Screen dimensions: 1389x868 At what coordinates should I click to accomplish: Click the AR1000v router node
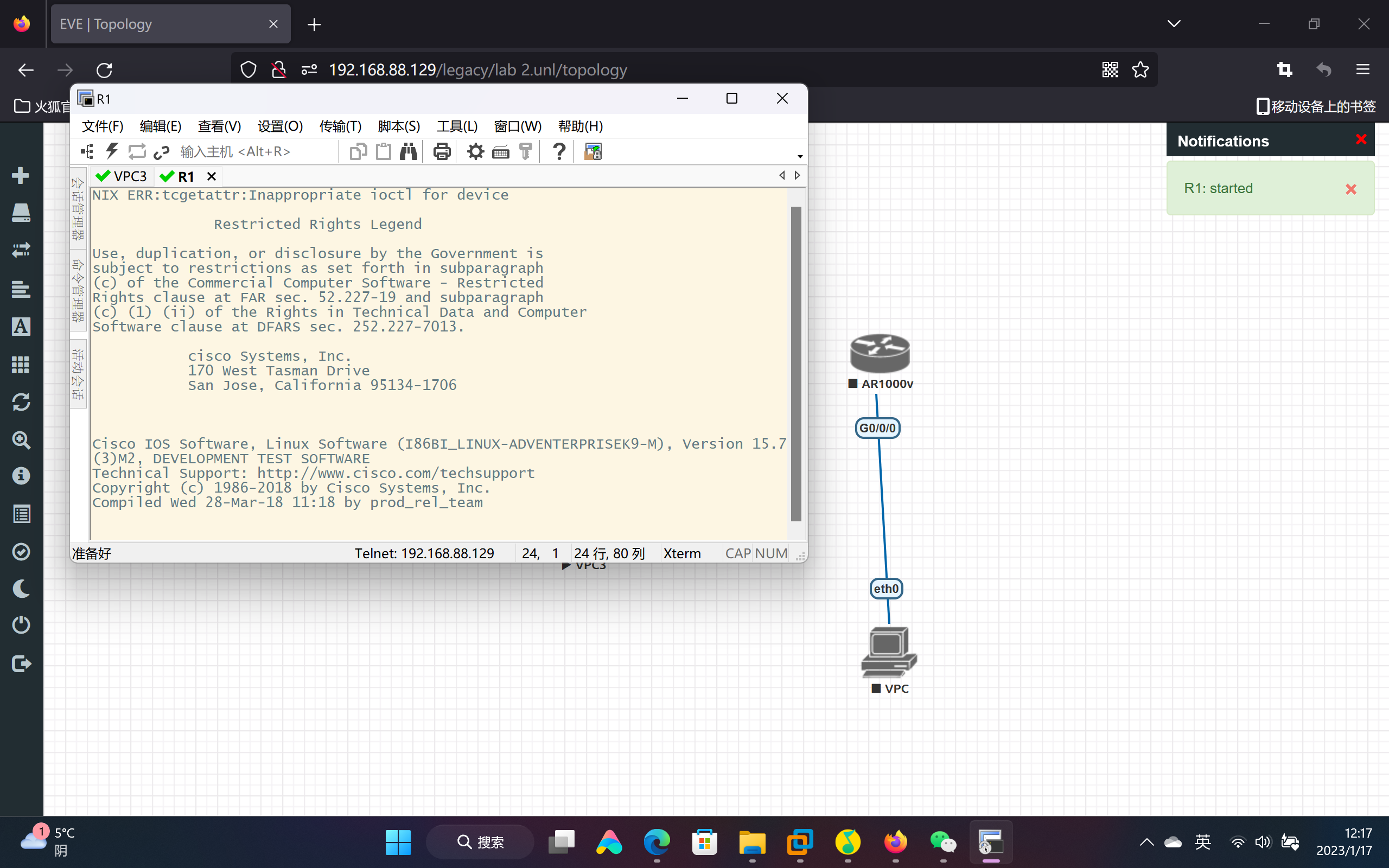(880, 353)
